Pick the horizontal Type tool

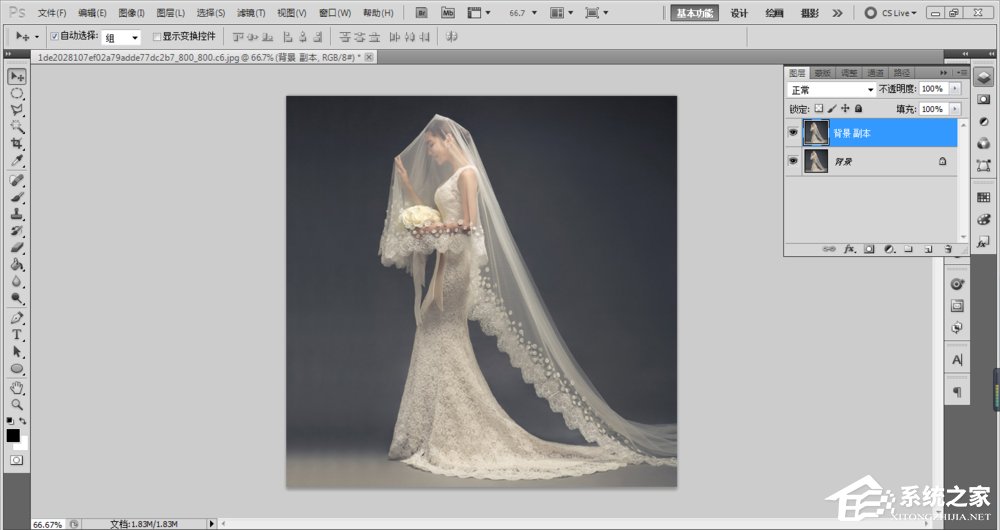17,335
